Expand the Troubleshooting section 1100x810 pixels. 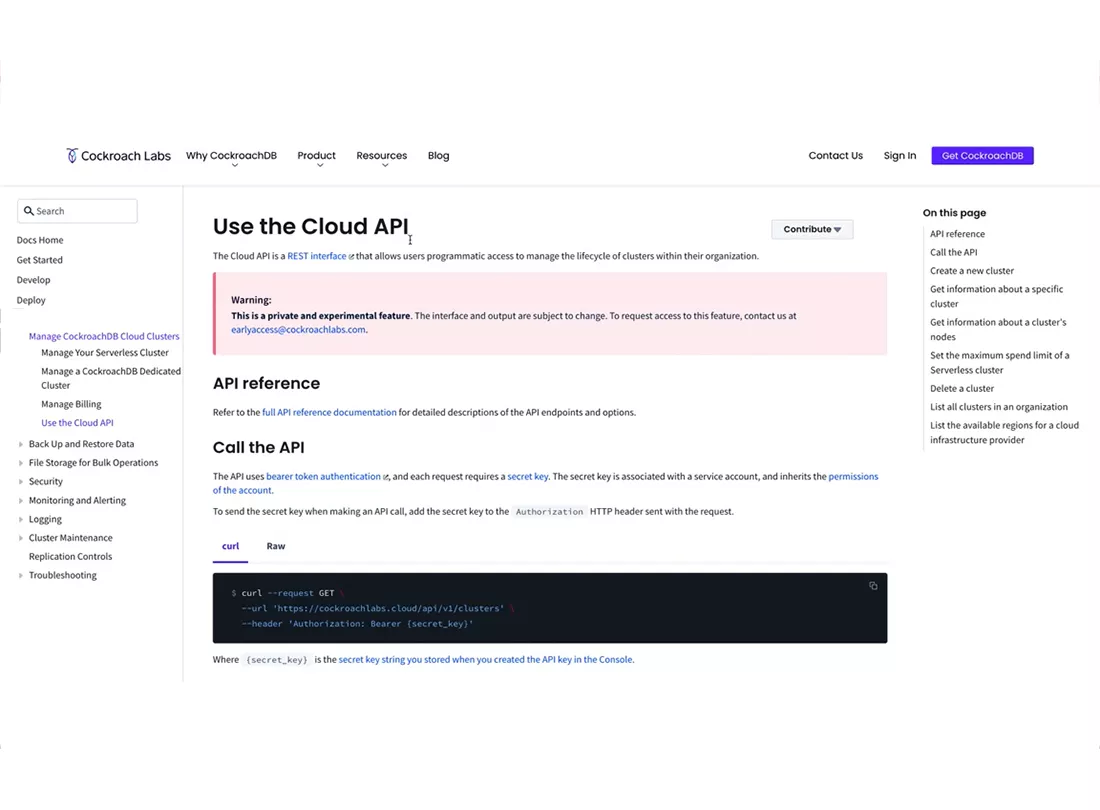[x=20, y=575]
